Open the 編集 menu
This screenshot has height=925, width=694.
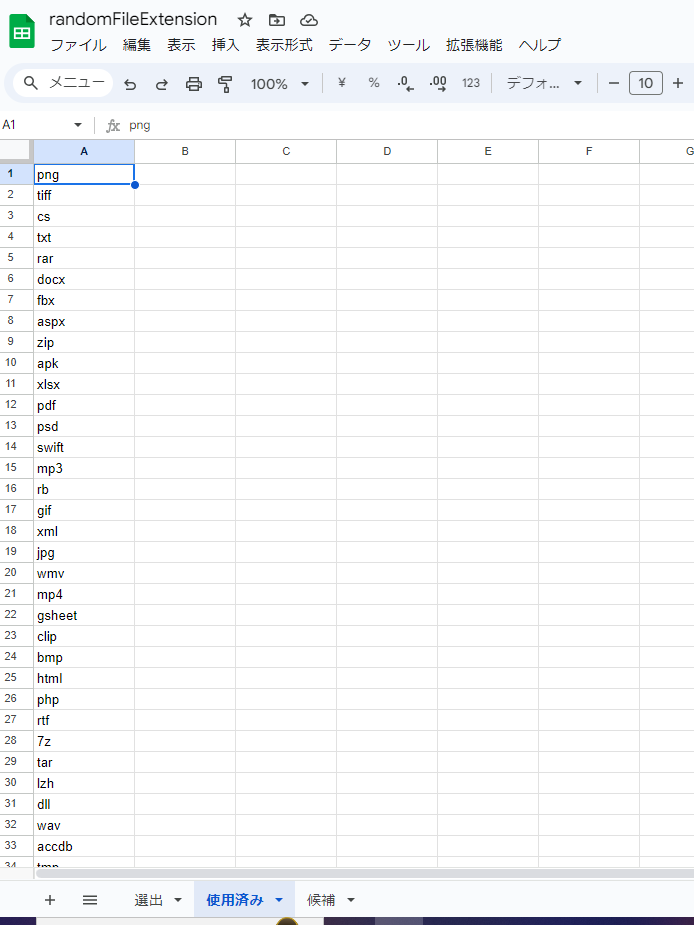click(x=137, y=45)
